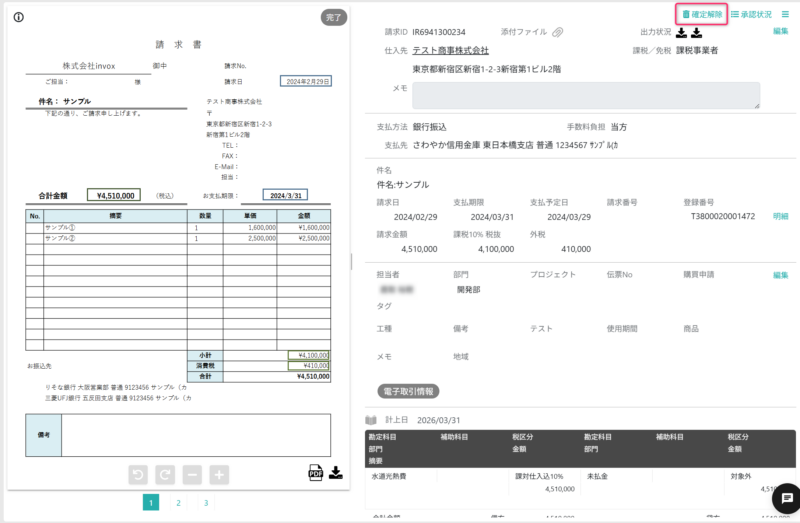Click the メモ text area

pyautogui.click(x=586, y=95)
